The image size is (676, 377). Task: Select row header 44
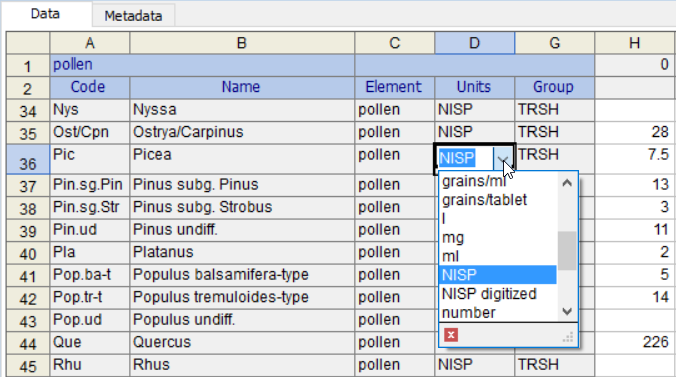click(28, 343)
